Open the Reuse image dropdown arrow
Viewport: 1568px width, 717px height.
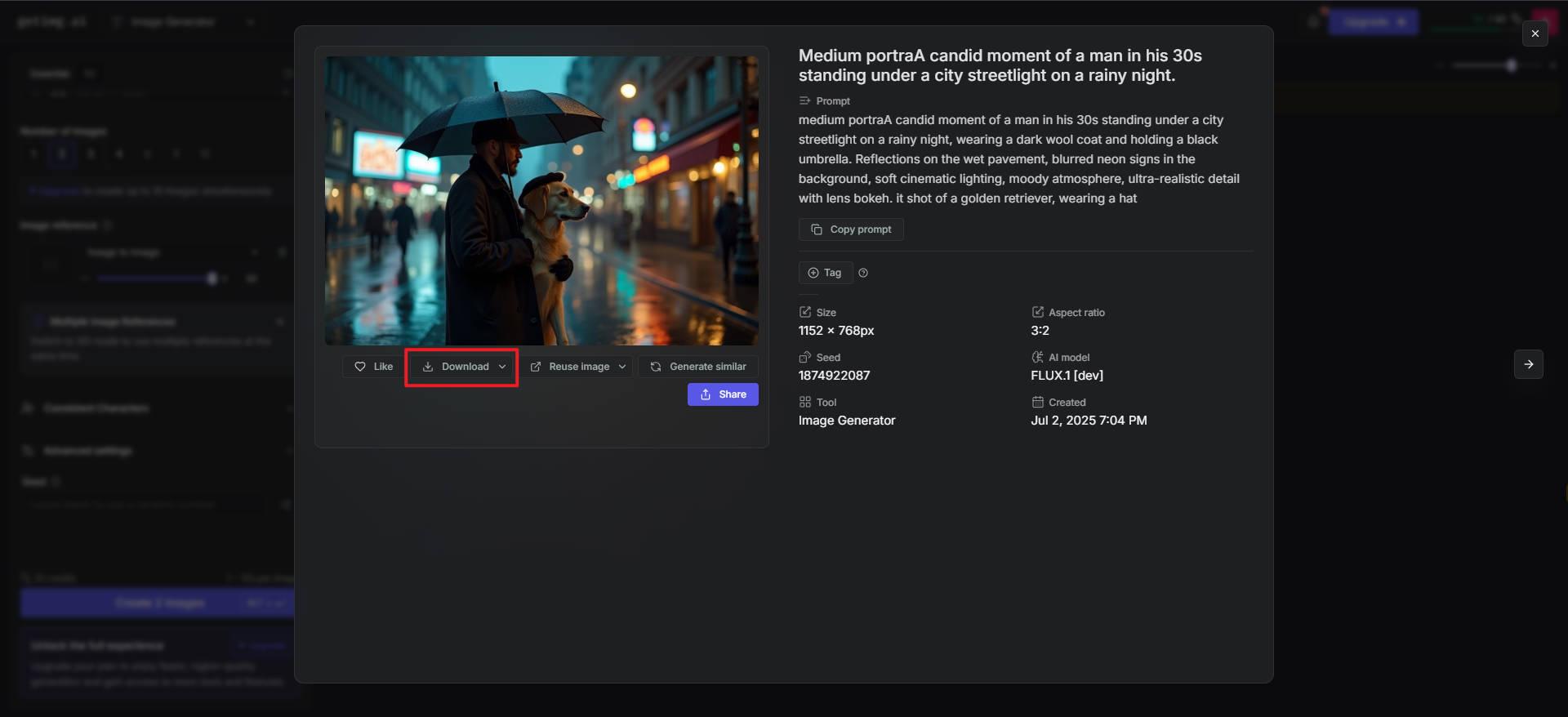click(622, 367)
